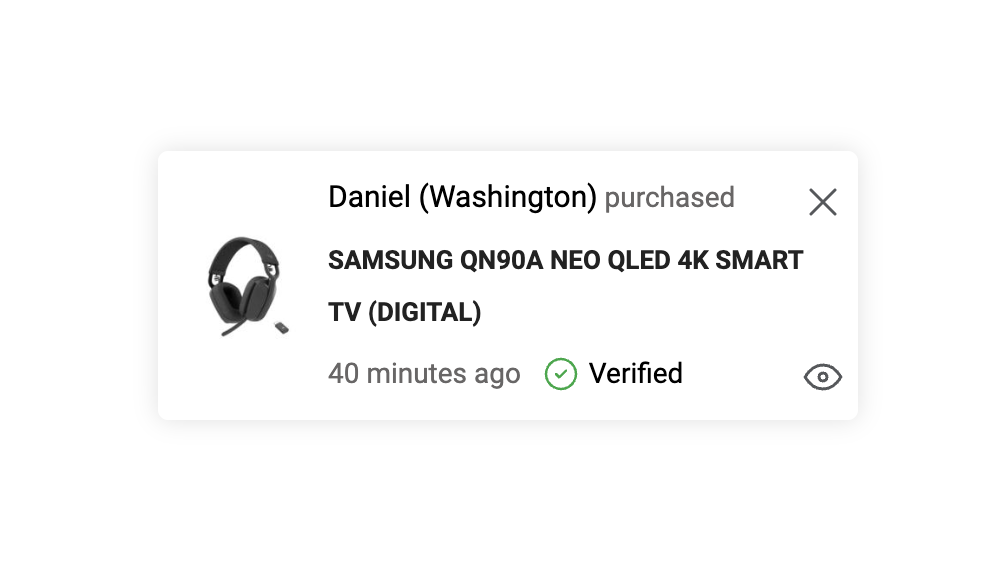Open the SAMSUNG product title link

click(x=390, y=261)
